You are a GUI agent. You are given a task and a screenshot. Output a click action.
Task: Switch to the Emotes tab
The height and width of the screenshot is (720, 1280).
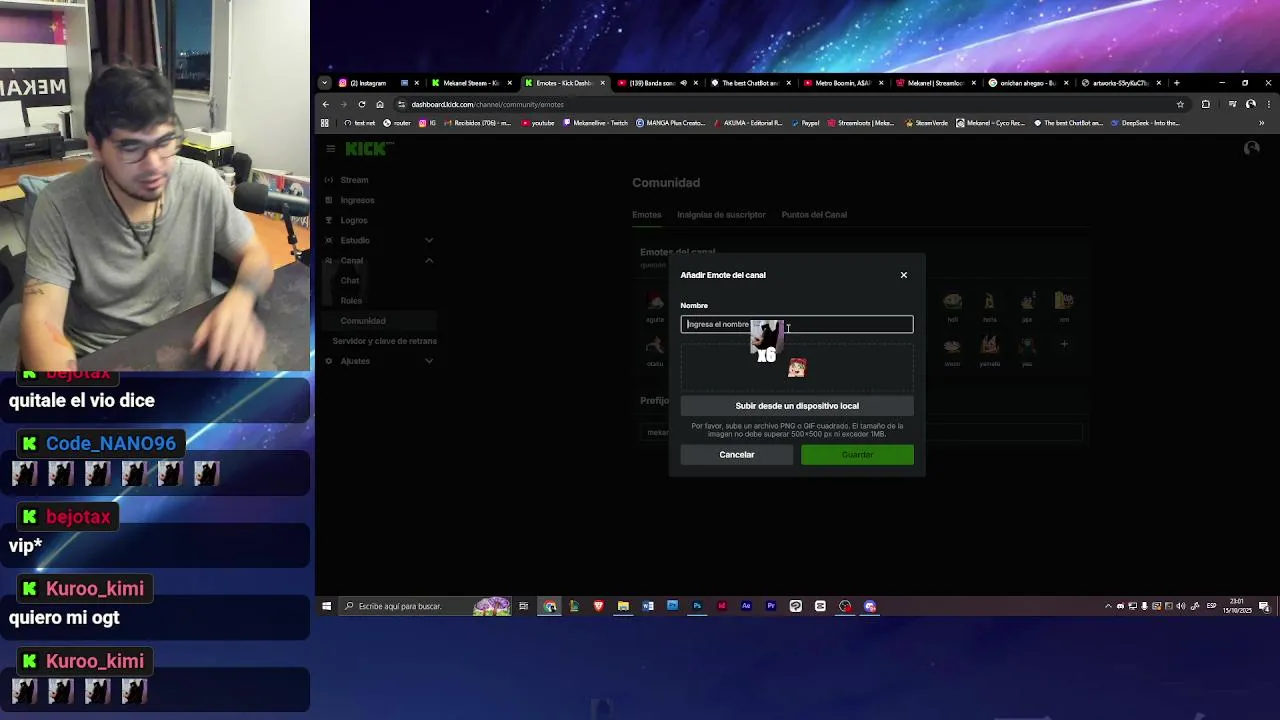[647, 215]
